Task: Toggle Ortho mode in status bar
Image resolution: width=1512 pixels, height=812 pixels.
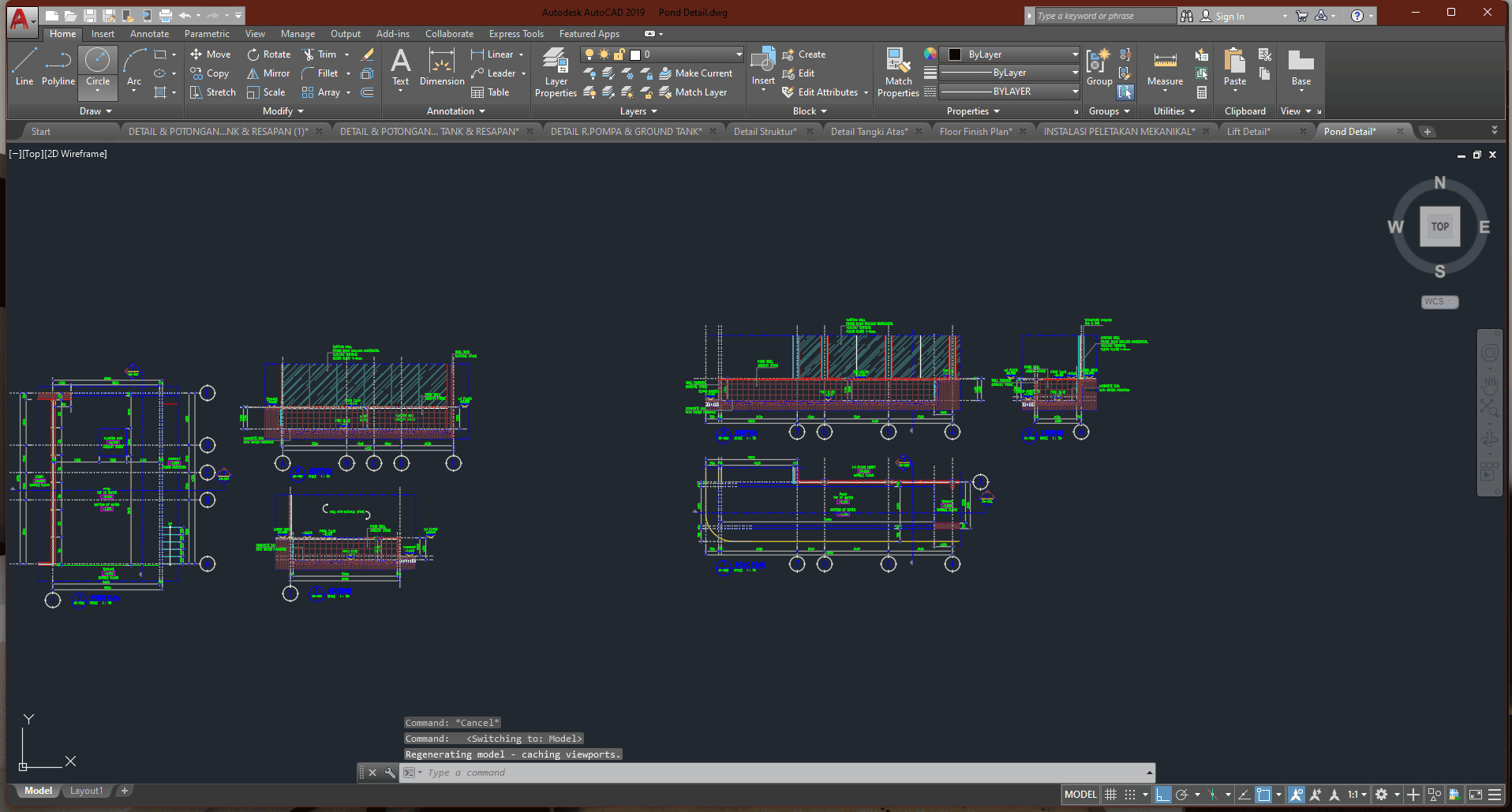Action: click(x=1162, y=795)
